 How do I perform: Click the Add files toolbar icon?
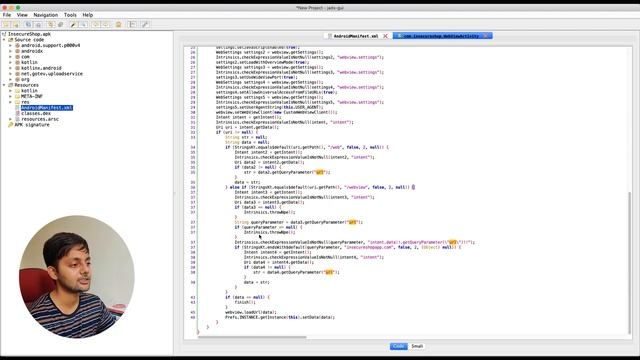(x=16, y=24)
